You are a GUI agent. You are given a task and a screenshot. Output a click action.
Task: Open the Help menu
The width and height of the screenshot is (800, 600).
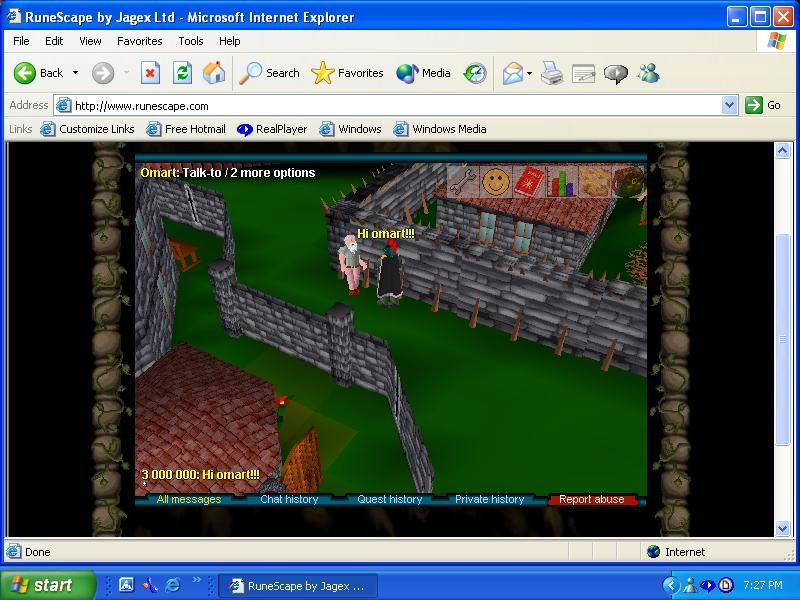pyautogui.click(x=230, y=41)
